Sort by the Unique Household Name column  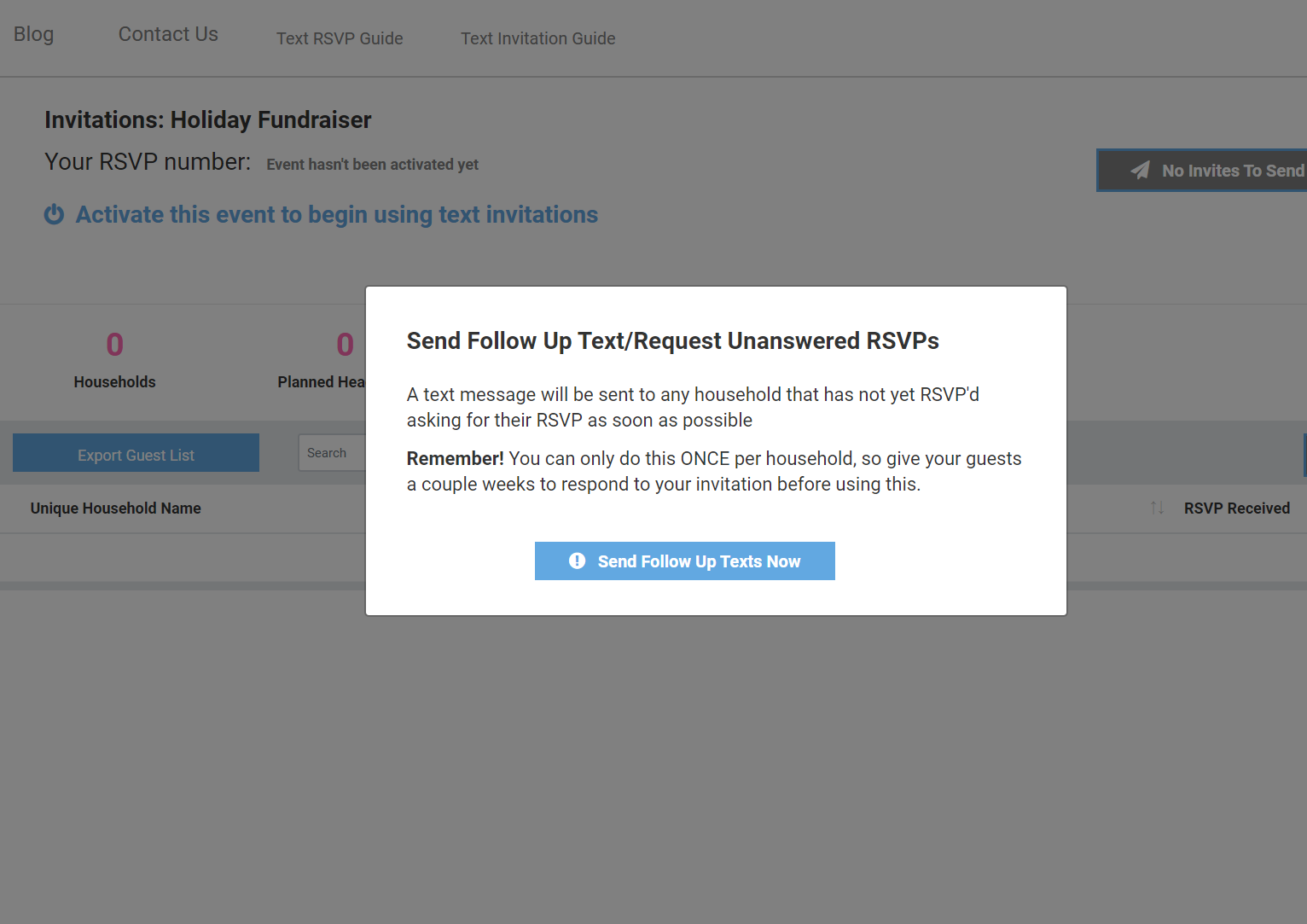click(115, 508)
